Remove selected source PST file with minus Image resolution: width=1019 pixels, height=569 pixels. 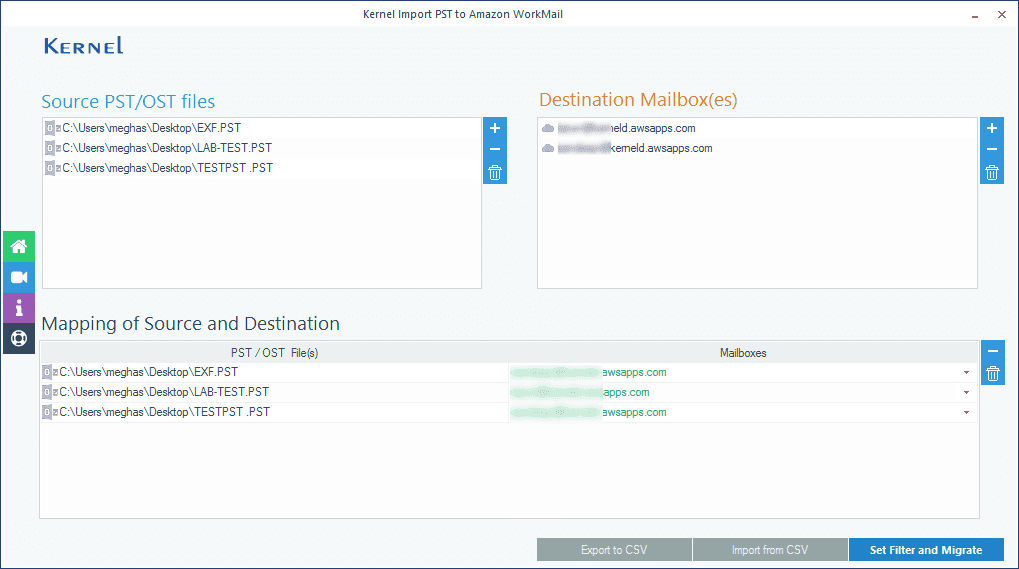(x=495, y=149)
